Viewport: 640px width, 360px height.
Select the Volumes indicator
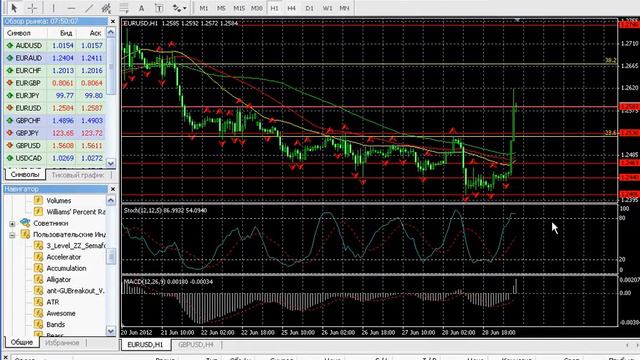(x=58, y=200)
